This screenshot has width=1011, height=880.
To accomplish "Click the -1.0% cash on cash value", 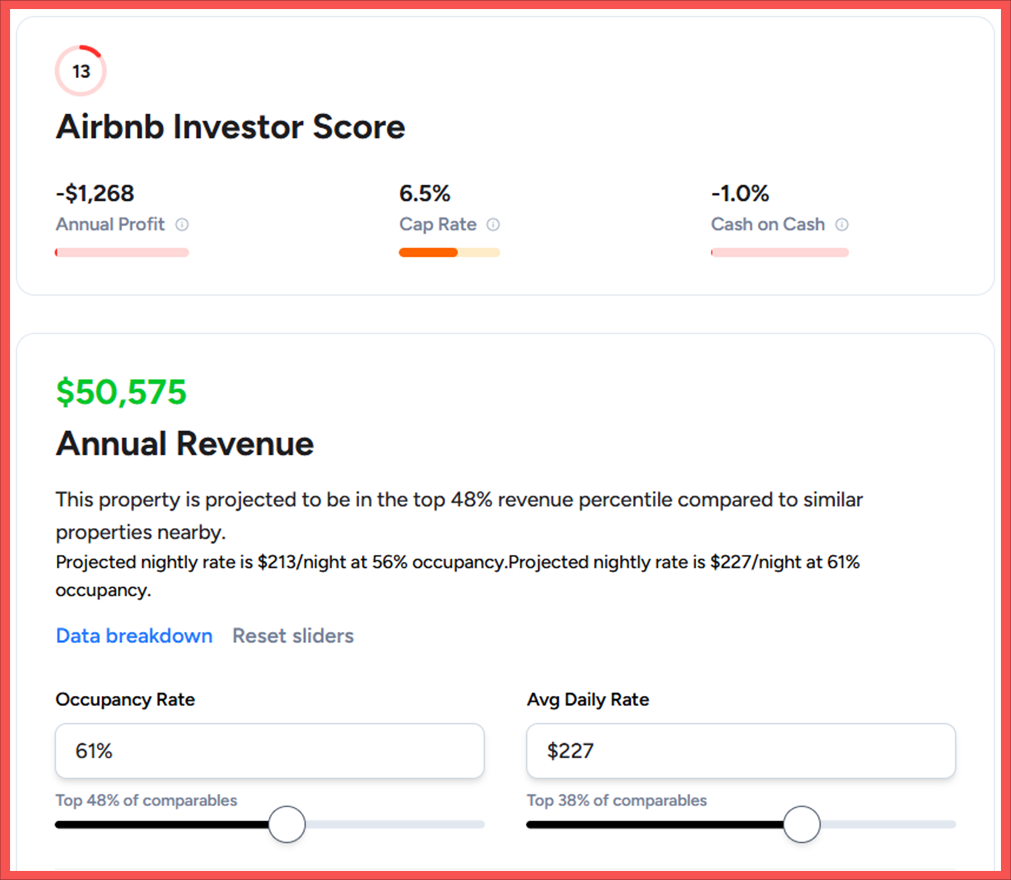I will (740, 193).
